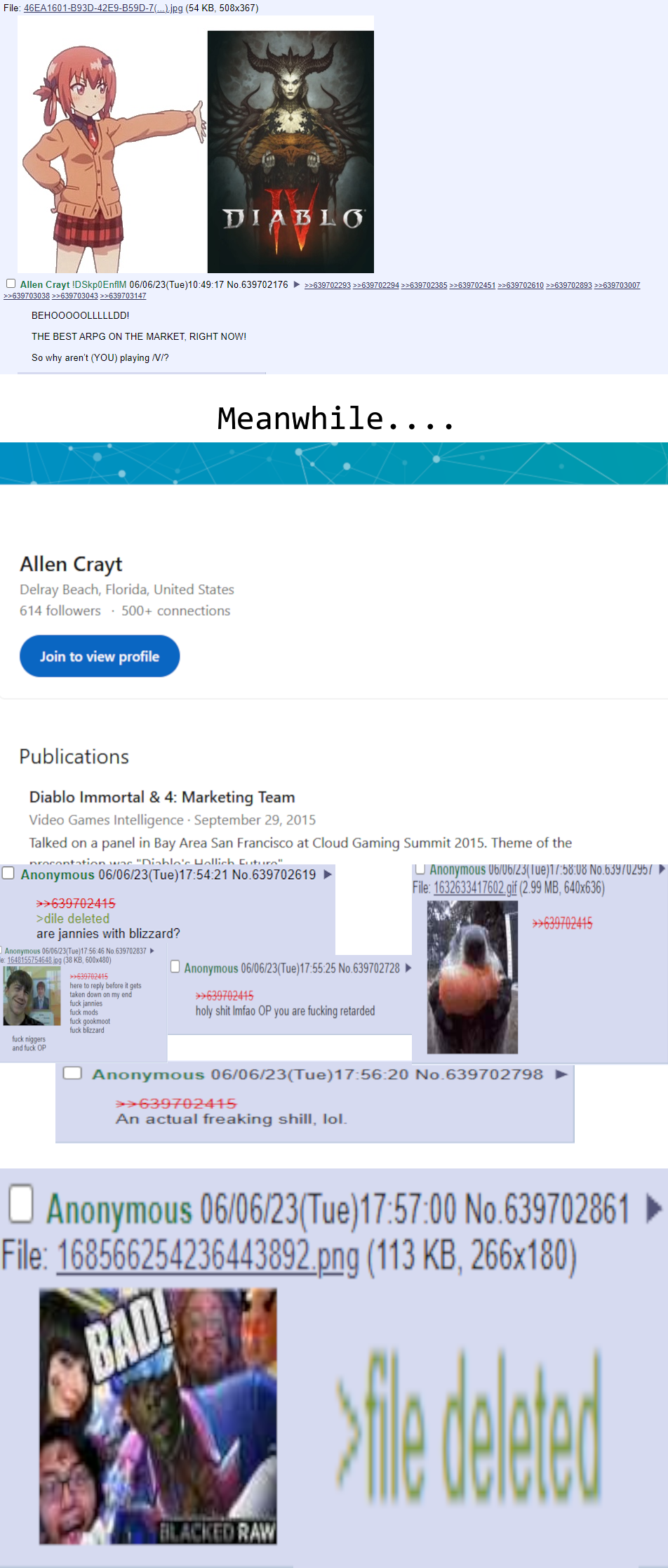Viewport: 668px width, 1568px height.
Task: Follow struck quote link in post No.639702728
Action: [x=225, y=996]
